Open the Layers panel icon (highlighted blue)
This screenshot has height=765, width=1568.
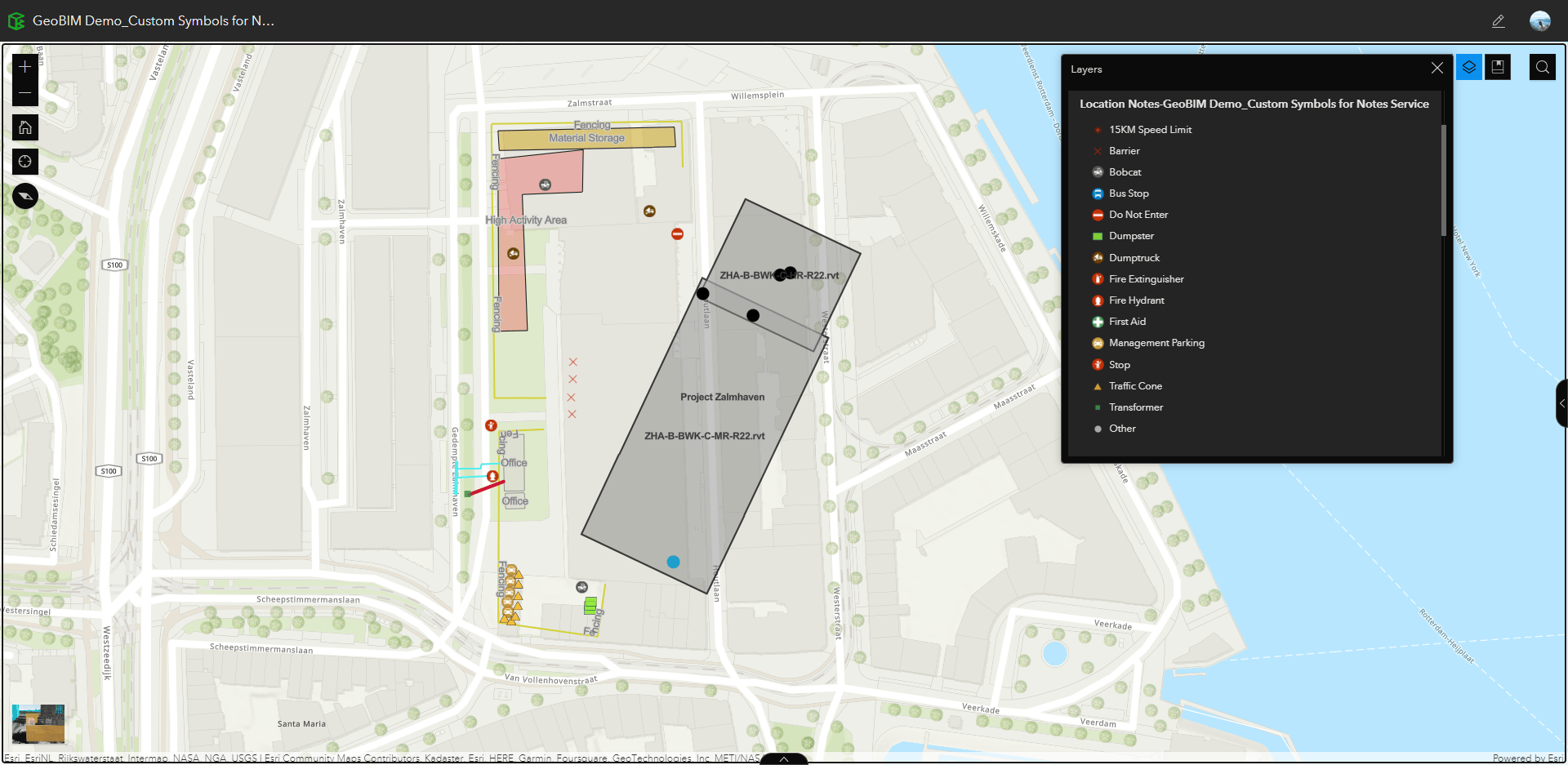point(1468,67)
